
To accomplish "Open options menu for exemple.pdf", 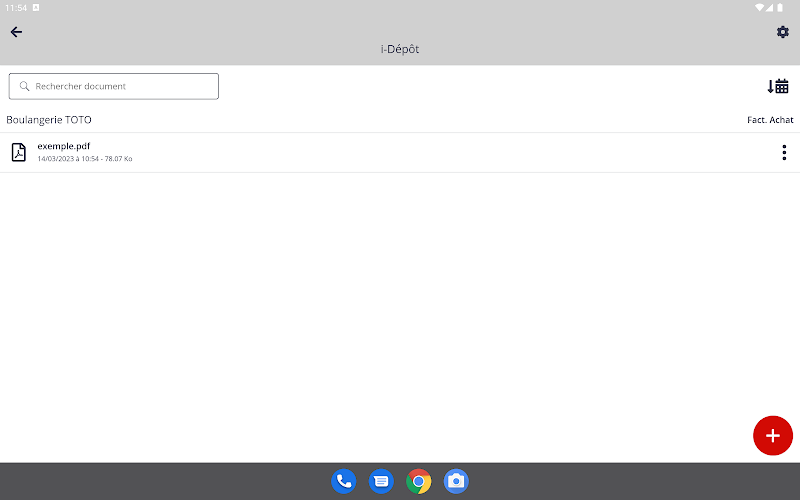I will [x=784, y=153].
